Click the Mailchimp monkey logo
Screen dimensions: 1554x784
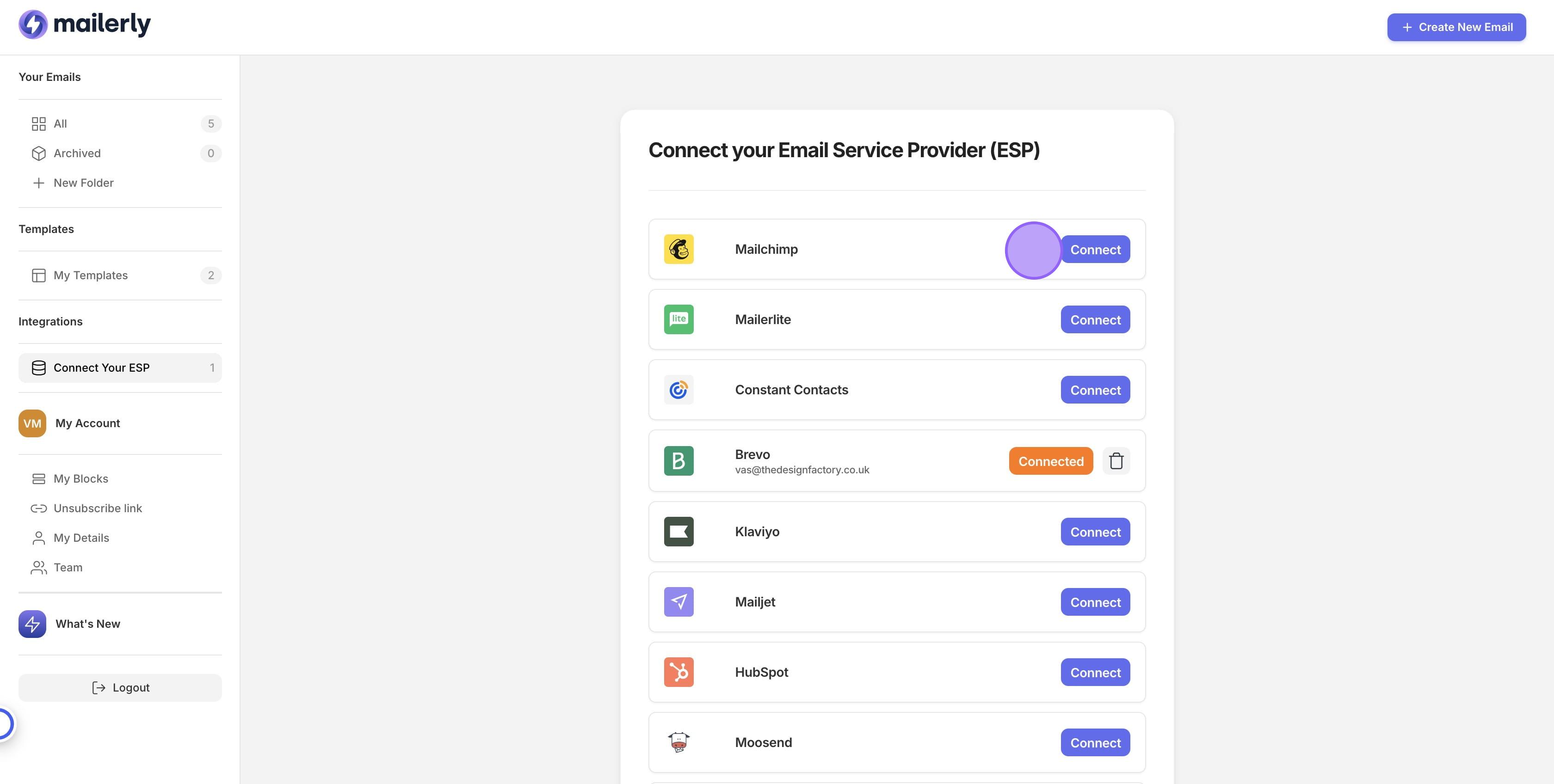coord(678,250)
